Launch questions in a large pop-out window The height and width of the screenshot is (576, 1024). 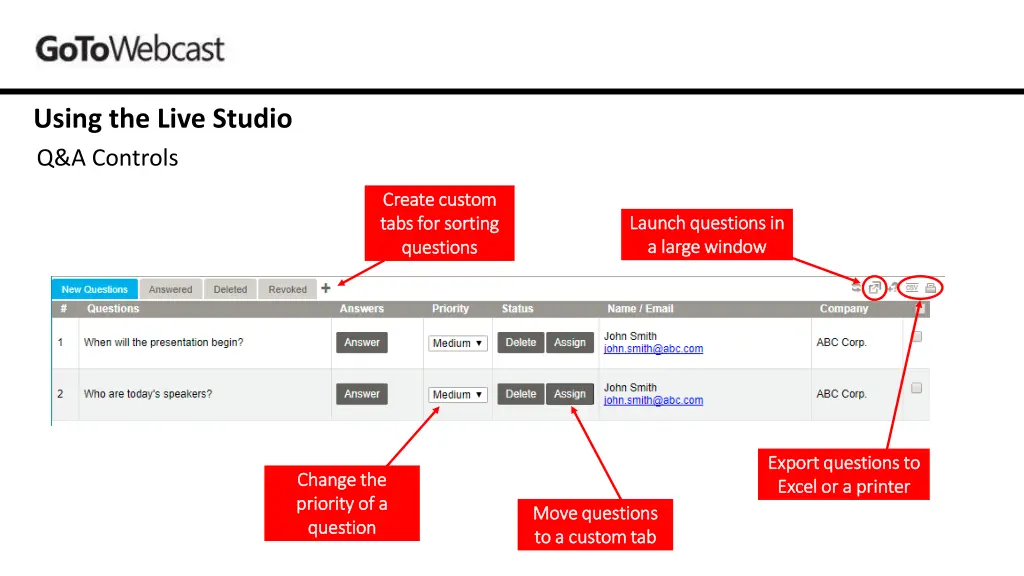point(874,288)
